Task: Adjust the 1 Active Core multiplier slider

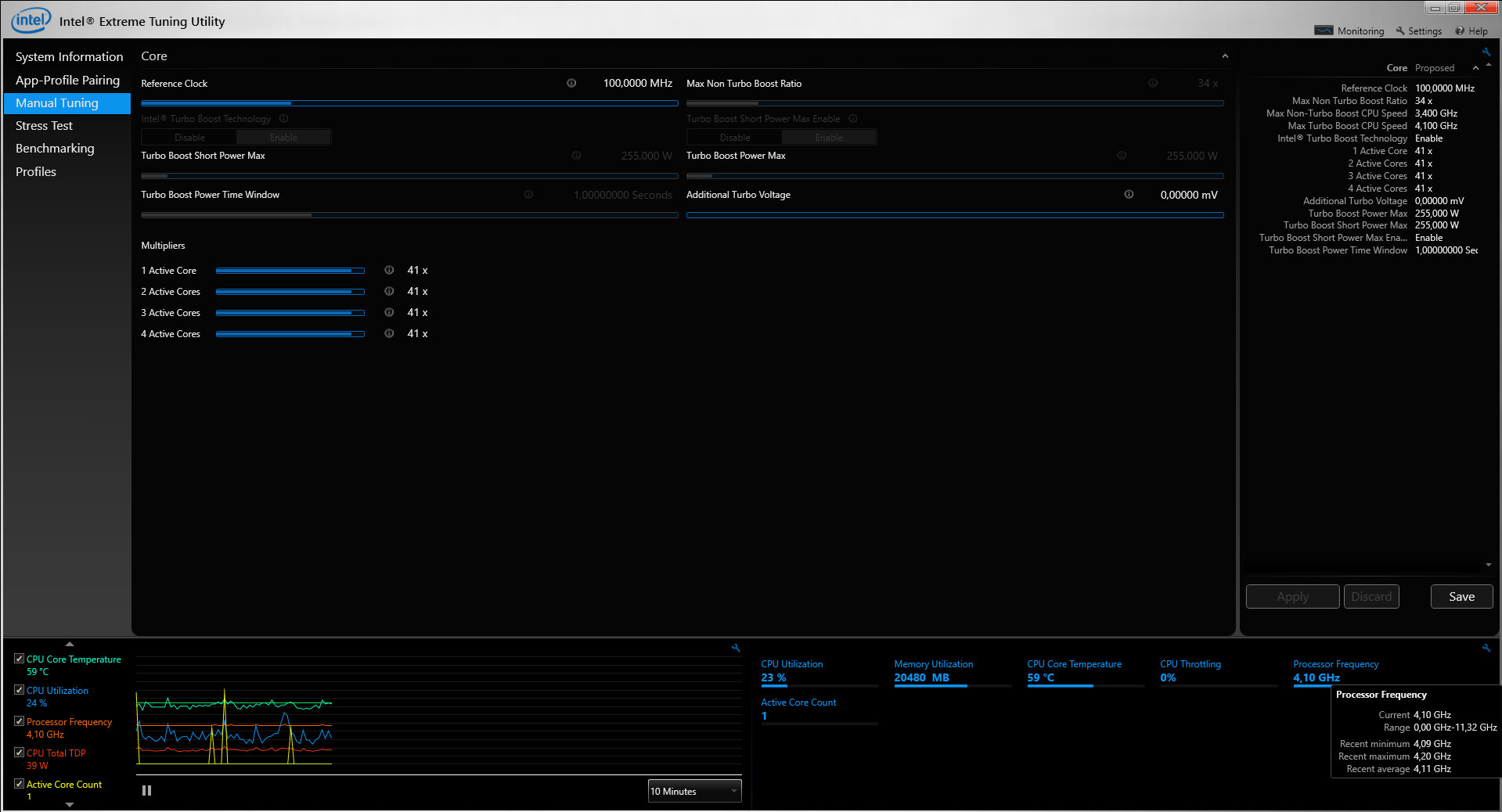Action: [x=290, y=271]
